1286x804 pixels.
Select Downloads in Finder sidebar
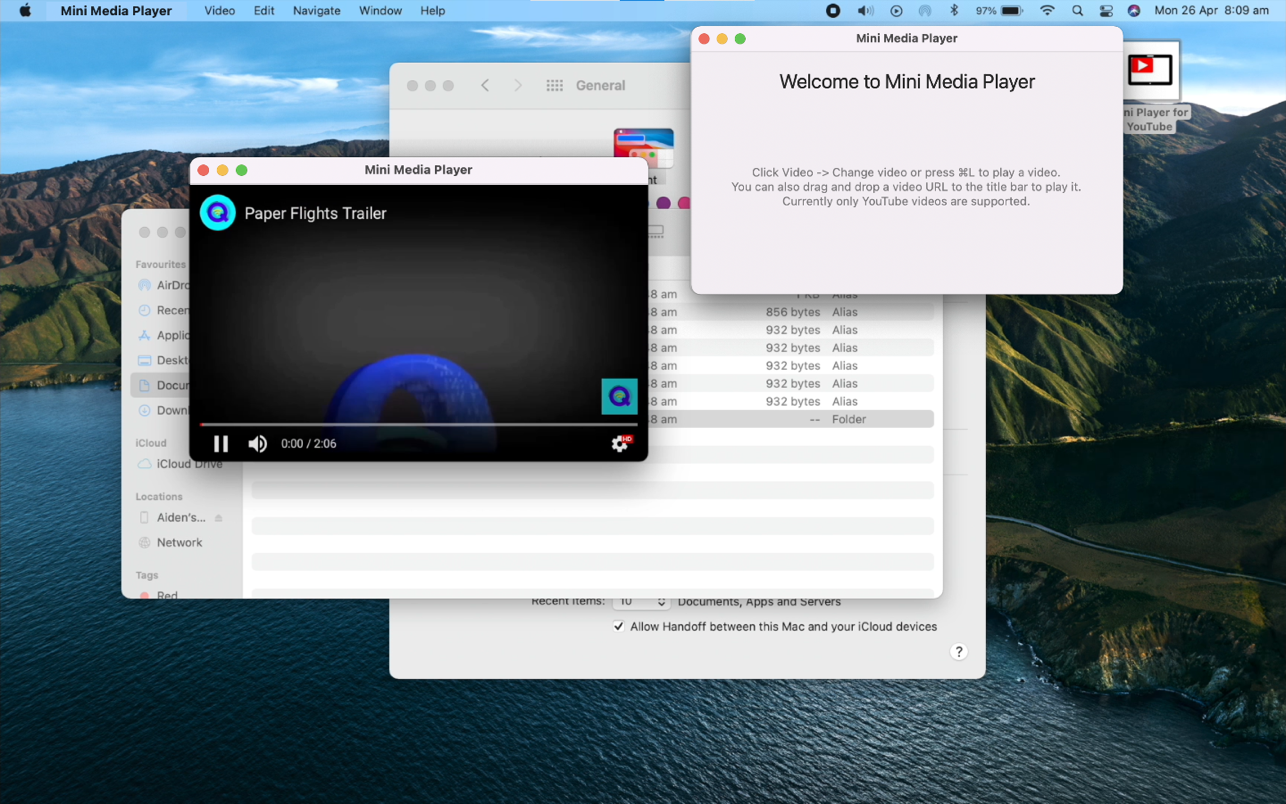pyautogui.click(x=163, y=410)
